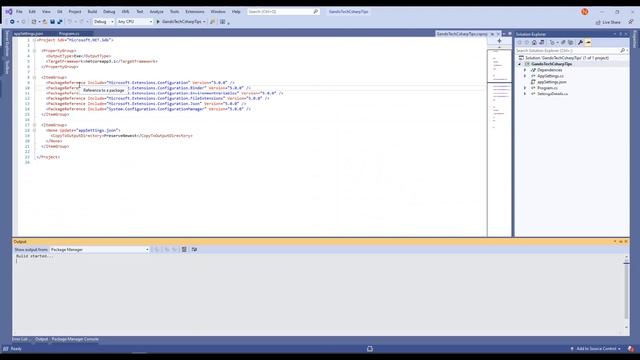
Task: Click background tasks icon in status bar
Action: point(370,349)
